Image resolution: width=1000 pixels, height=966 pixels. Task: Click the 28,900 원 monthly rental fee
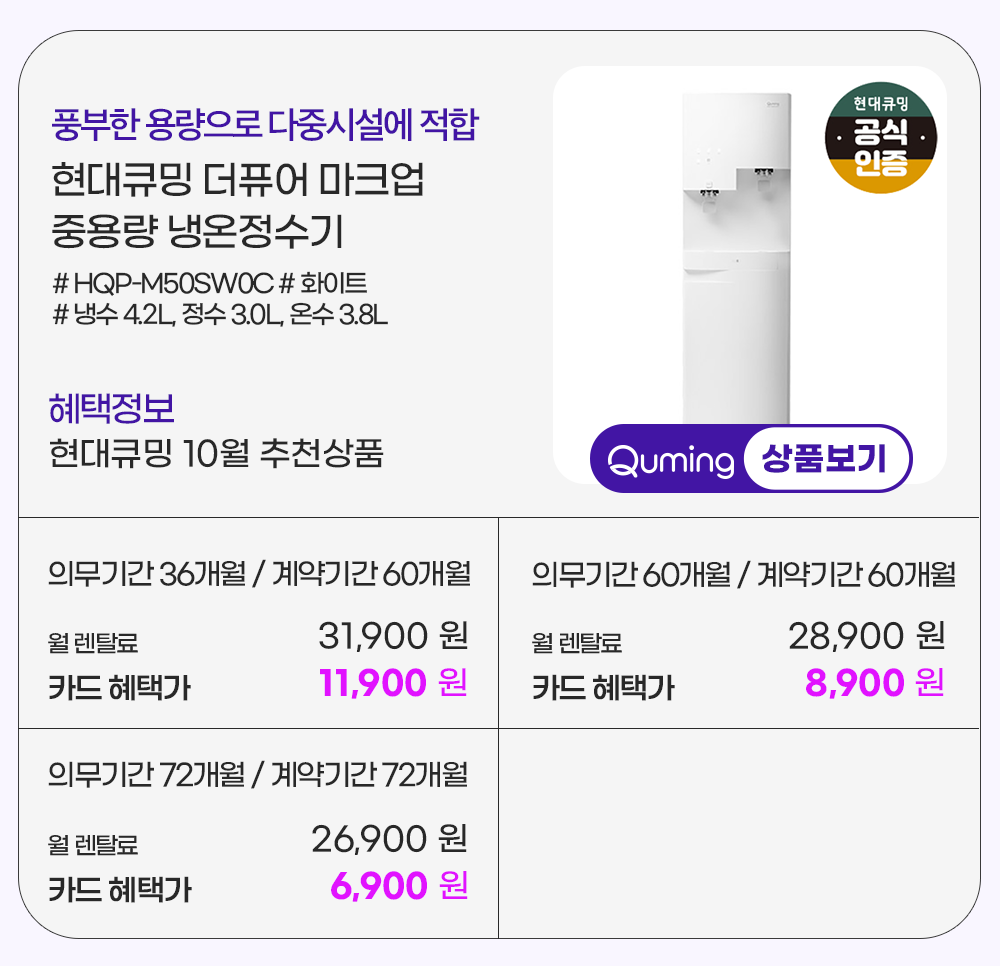[x=866, y=635]
